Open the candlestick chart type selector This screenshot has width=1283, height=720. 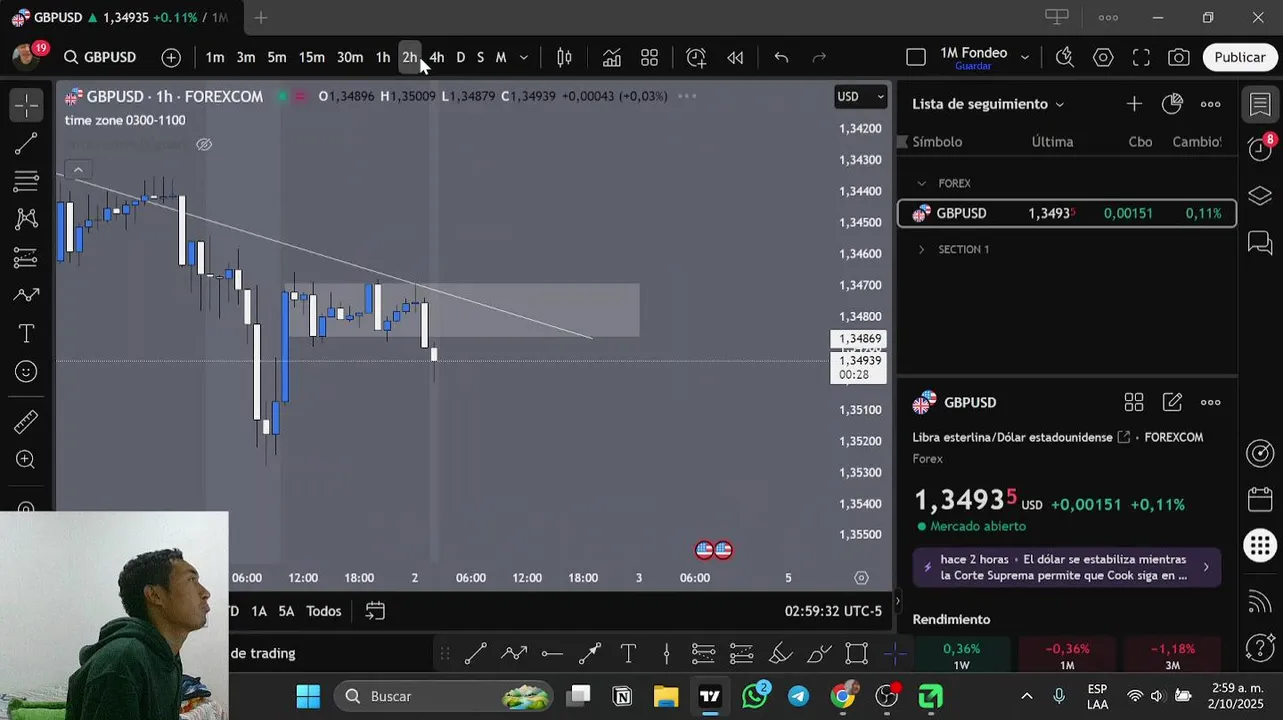564,58
